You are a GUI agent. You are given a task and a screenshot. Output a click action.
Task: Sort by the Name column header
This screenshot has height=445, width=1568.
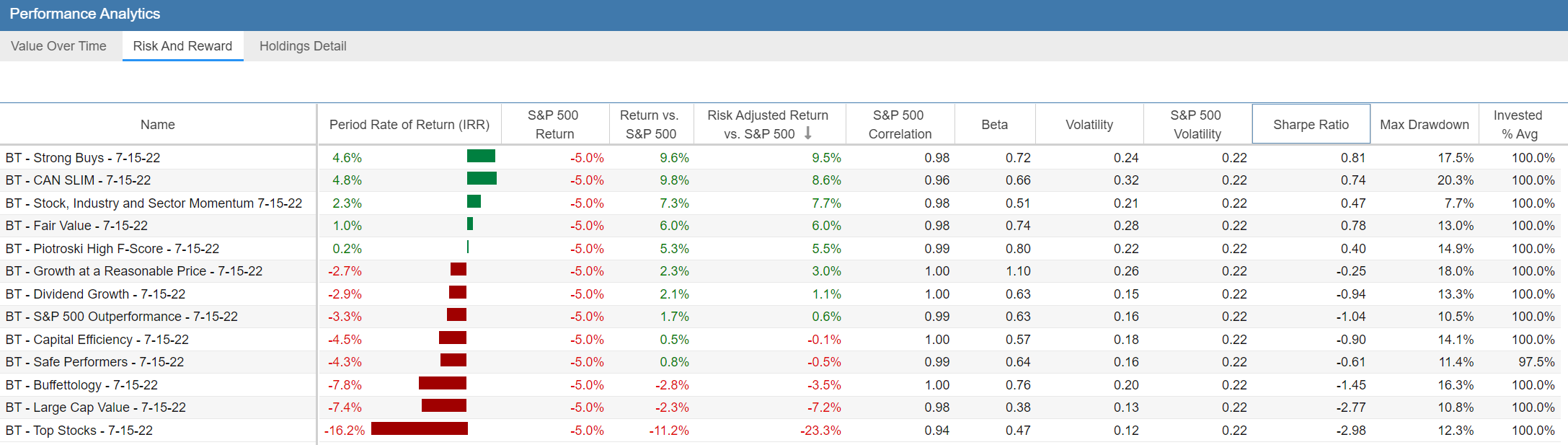(x=157, y=125)
